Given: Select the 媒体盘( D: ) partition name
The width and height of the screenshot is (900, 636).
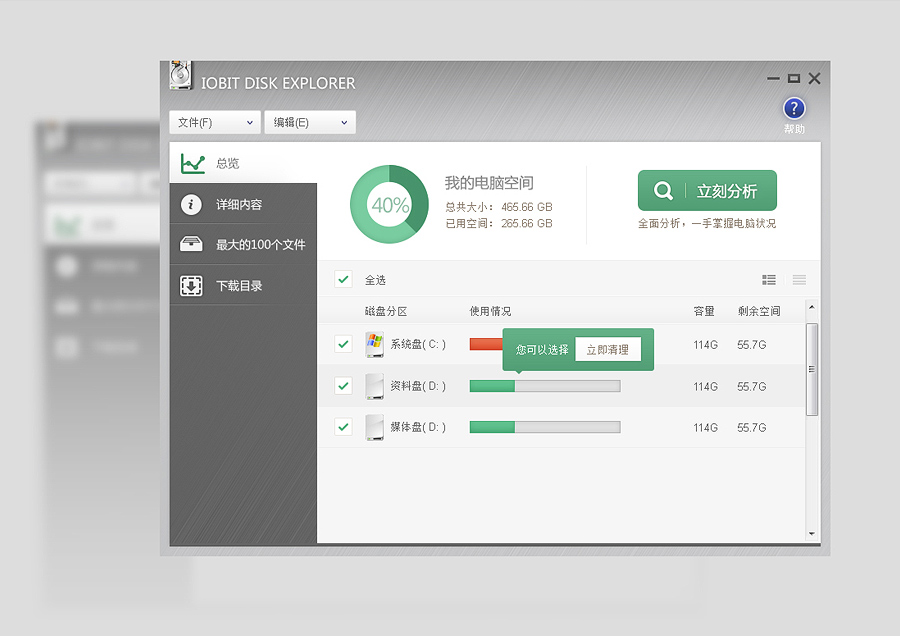Looking at the screenshot, I should click(418, 428).
